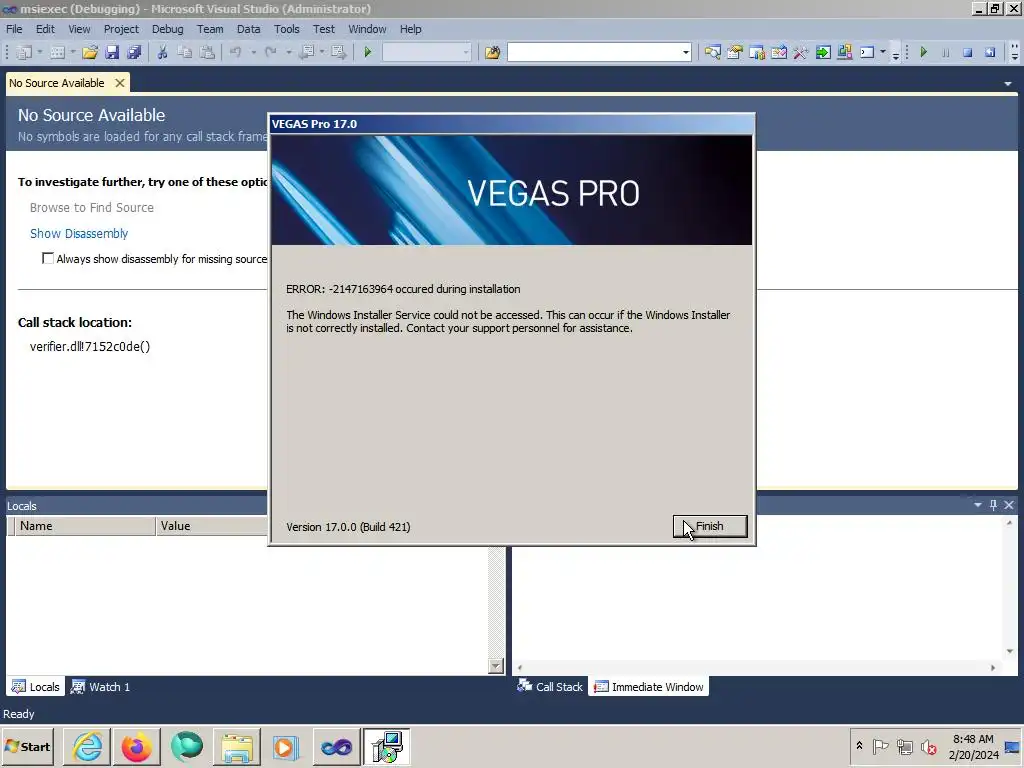Viewport: 1024px width, 768px height.
Task: Click the Windows Start button
Action: coord(27,746)
